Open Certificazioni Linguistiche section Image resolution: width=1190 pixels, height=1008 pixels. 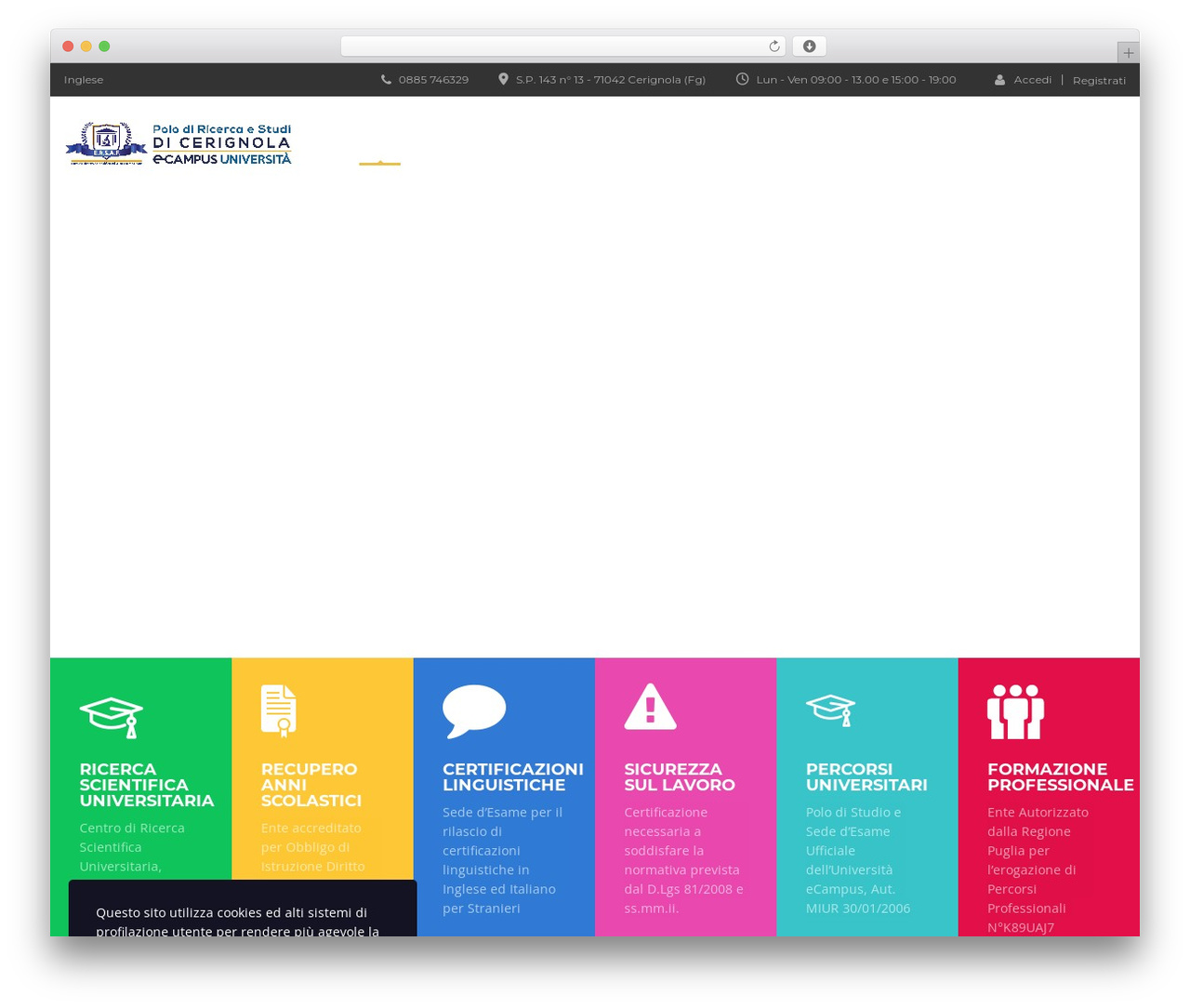pos(513,777)
